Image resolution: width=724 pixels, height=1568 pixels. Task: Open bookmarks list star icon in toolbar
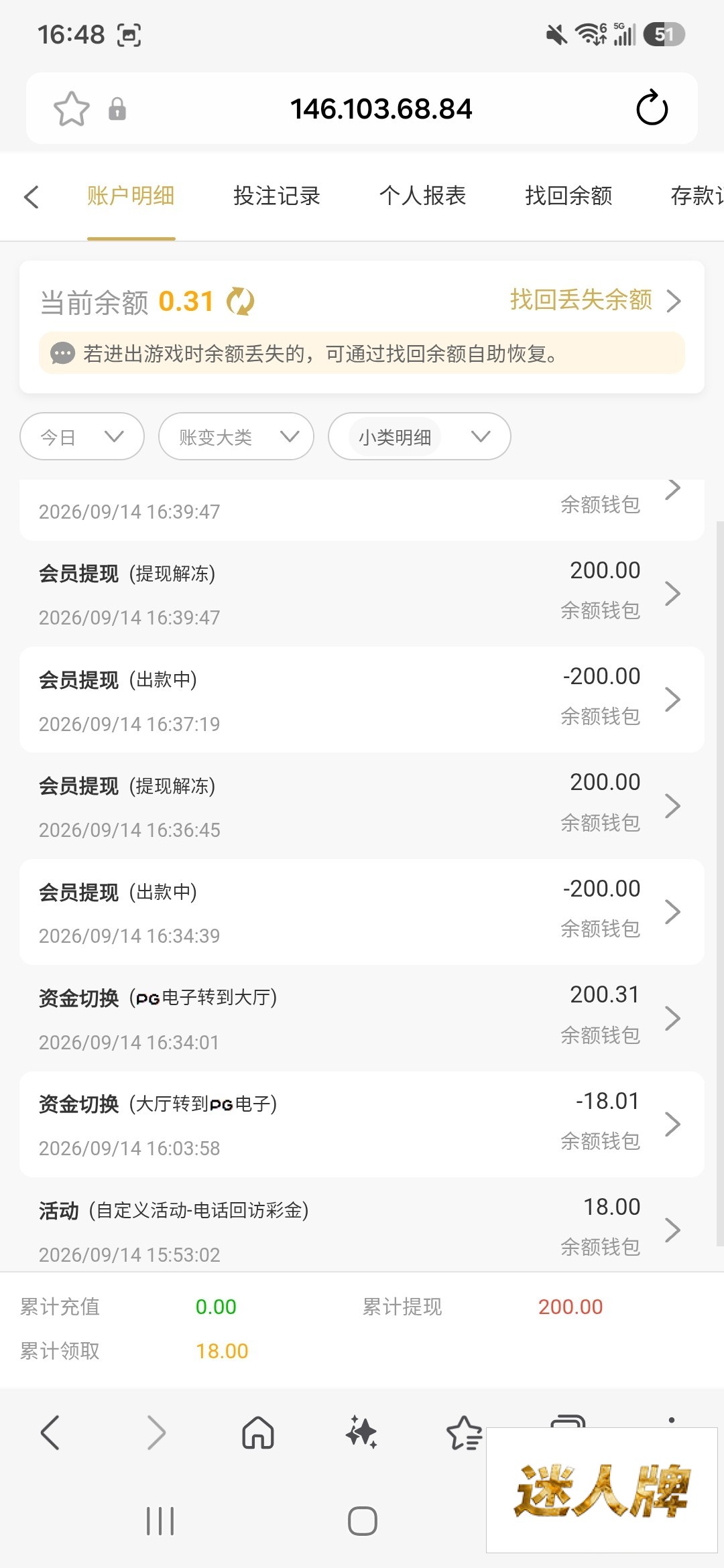[x=464, y=1433]
